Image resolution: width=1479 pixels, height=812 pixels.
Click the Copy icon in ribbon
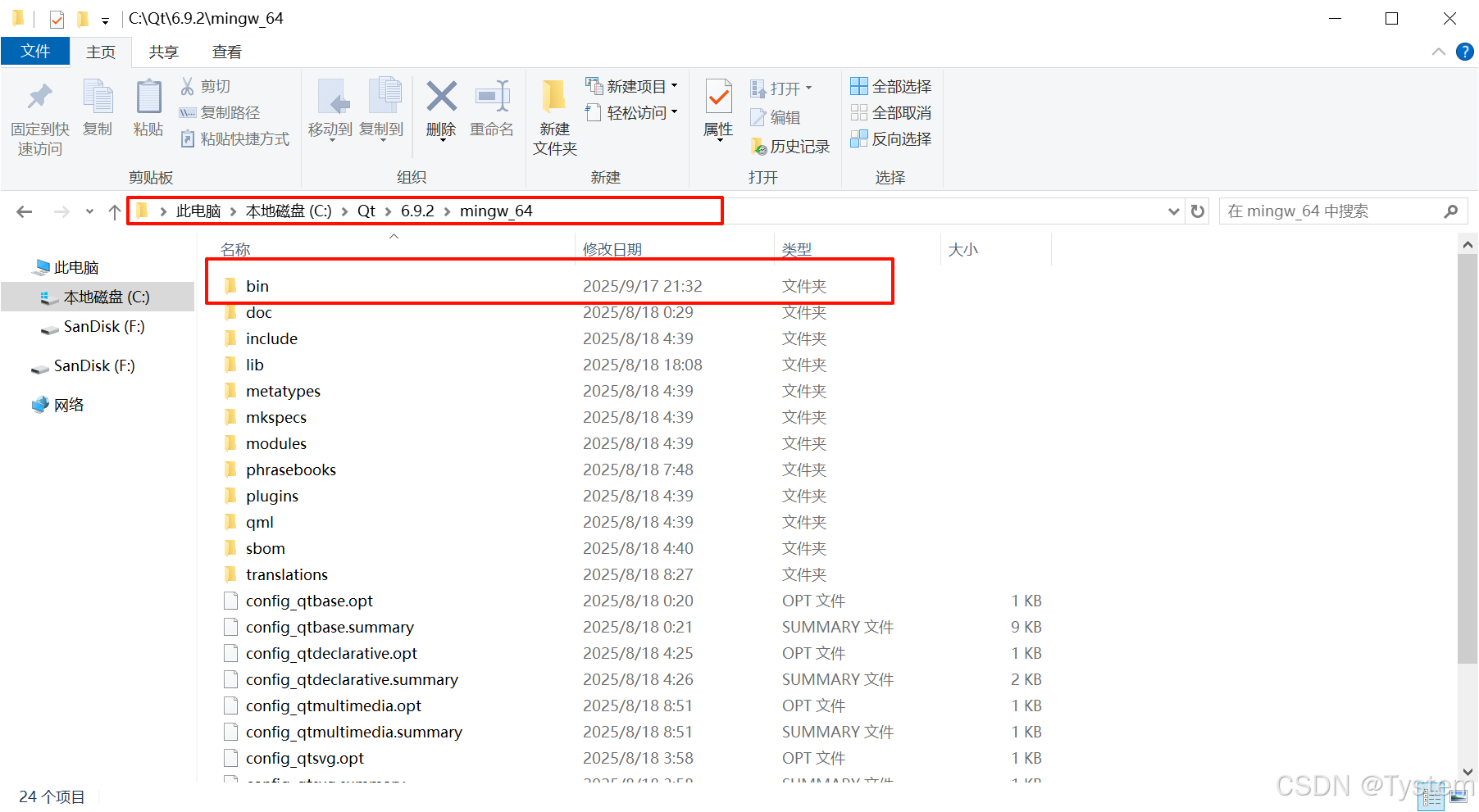98,98
